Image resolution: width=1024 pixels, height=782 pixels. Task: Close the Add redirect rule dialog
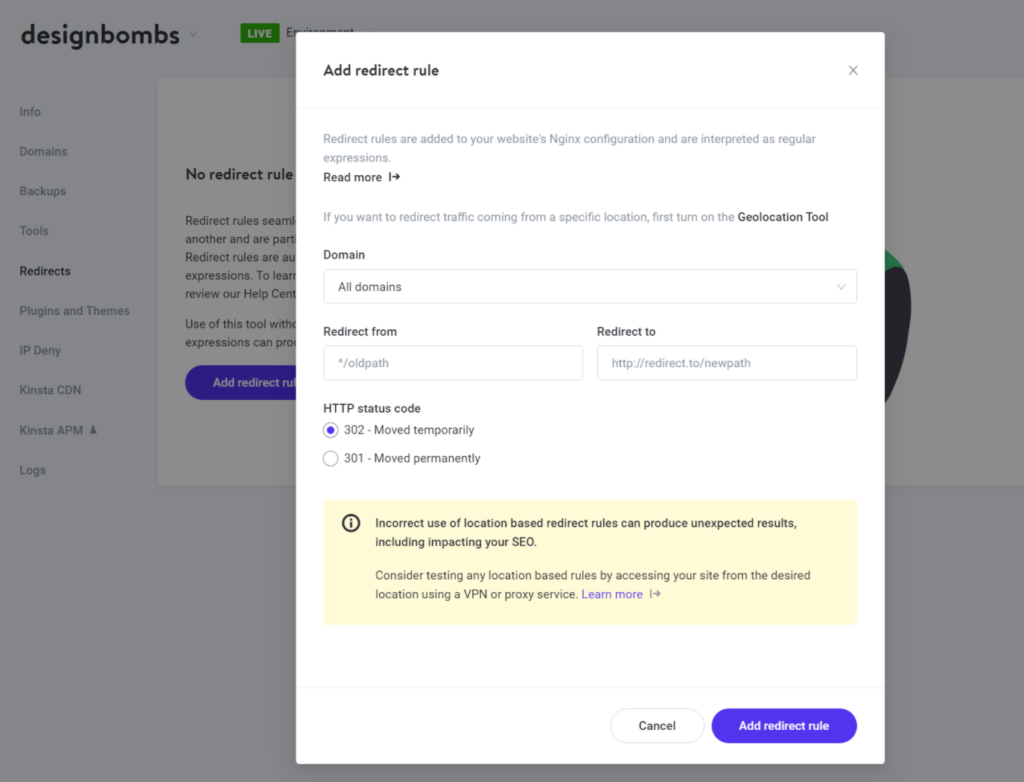pyautogui.click(x=853, y=70)
